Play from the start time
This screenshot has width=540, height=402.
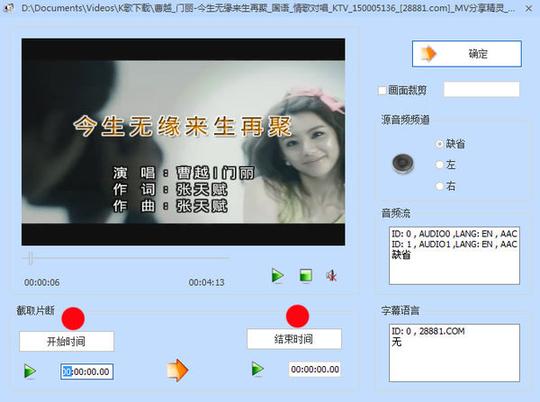point(30,371)
